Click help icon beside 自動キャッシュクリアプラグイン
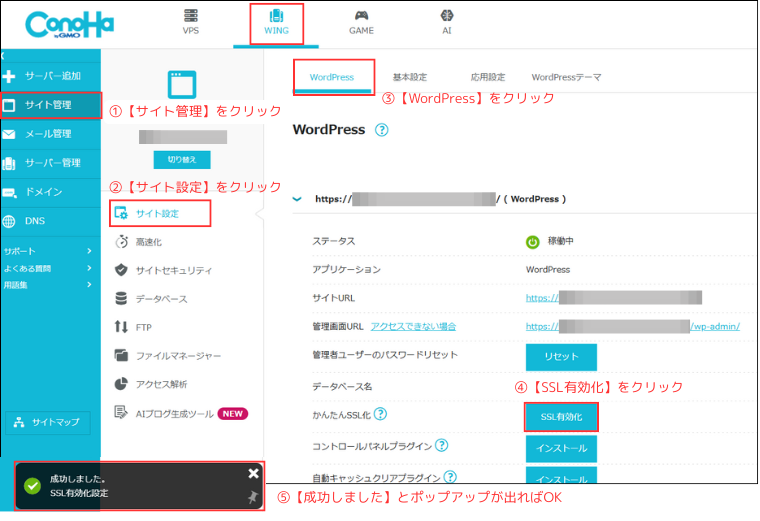 click(450, 477)
